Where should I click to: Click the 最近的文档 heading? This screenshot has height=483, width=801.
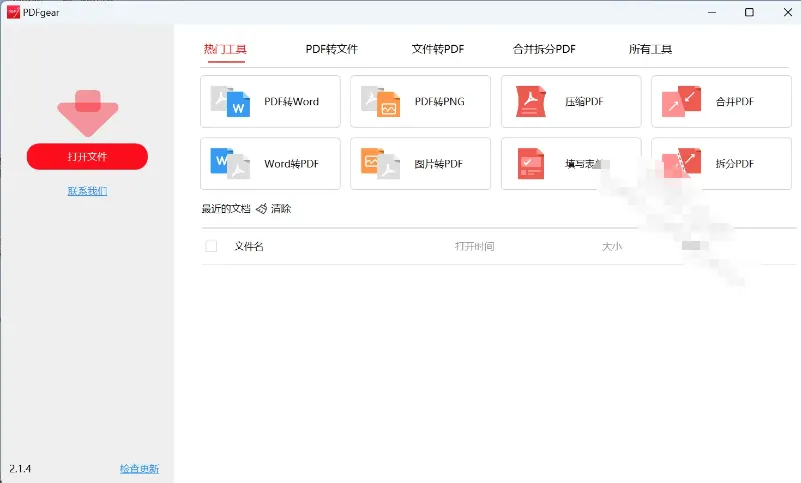(x=226, y=209)
